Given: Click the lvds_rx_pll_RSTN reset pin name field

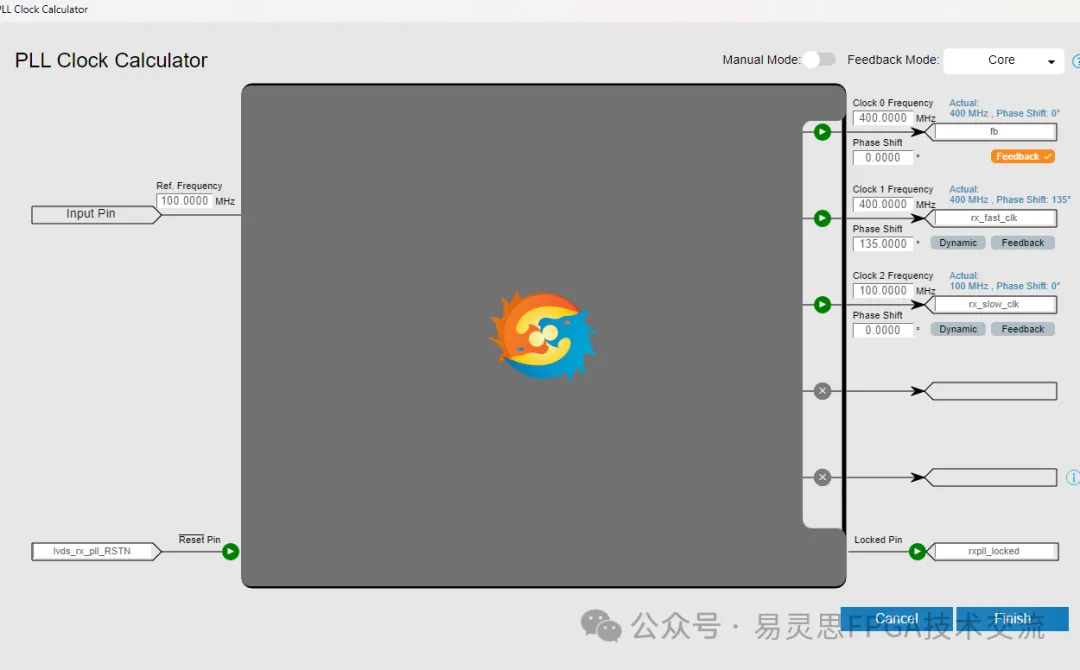Looking at the screenshot, I should tap(92, 551).
